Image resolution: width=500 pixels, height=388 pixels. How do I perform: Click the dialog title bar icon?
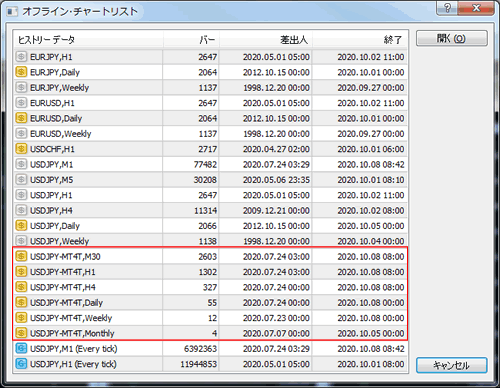pyautogui.click(x=12, y=12)
